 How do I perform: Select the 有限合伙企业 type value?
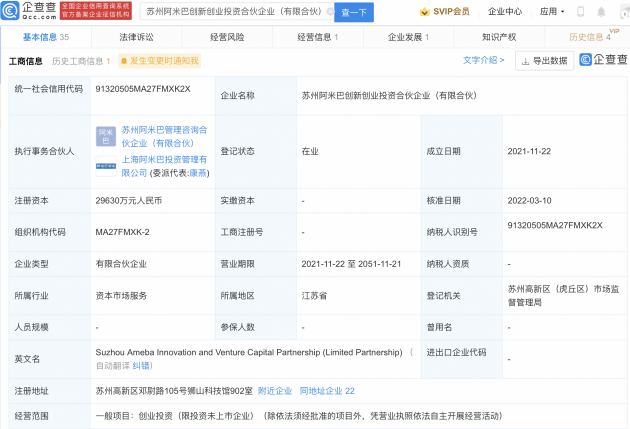[x=121, y=264]
